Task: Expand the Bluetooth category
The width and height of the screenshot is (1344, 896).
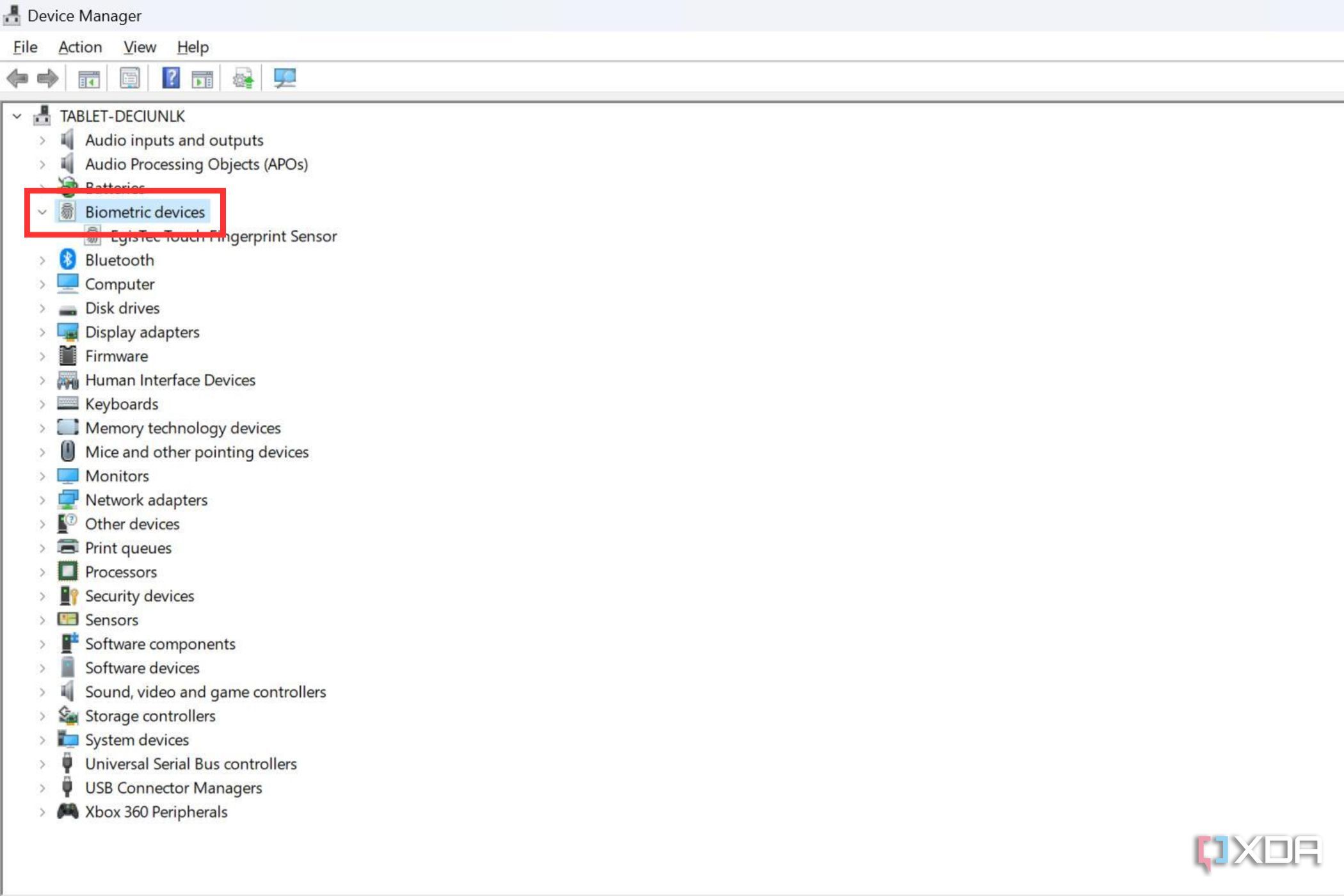Action: pyautogui.click(x=42, y=260)
